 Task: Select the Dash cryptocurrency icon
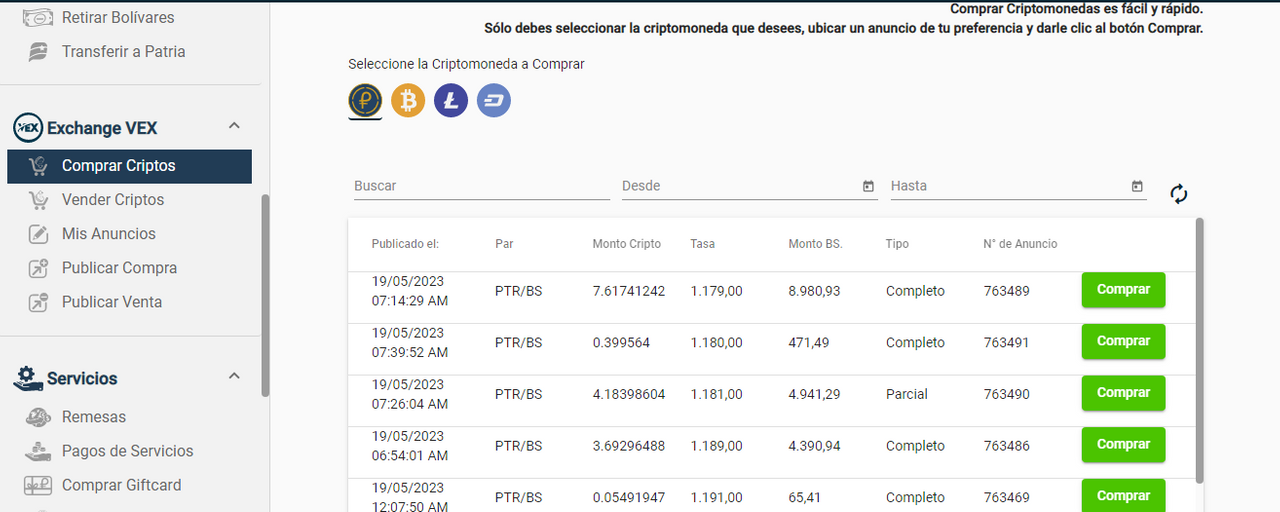(494, 100)
